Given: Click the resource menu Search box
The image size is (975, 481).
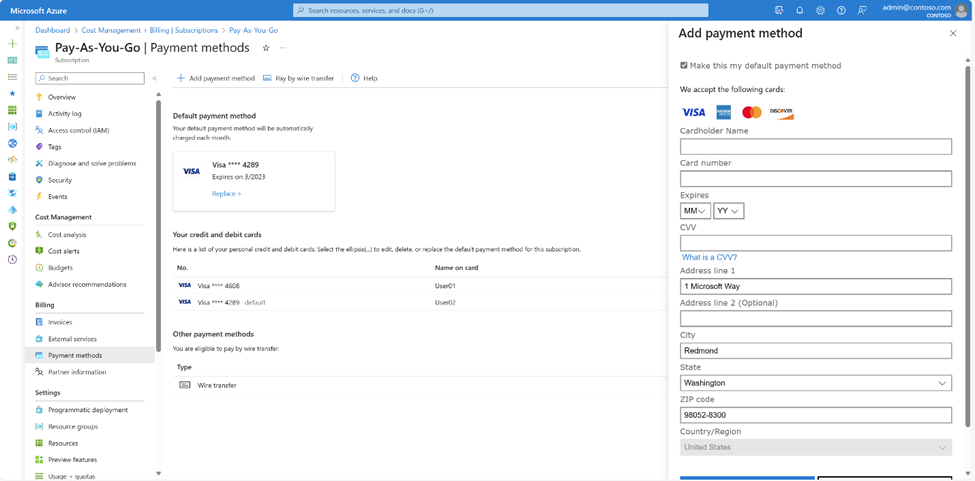Looking at the screenshot, I should point(90,78).
